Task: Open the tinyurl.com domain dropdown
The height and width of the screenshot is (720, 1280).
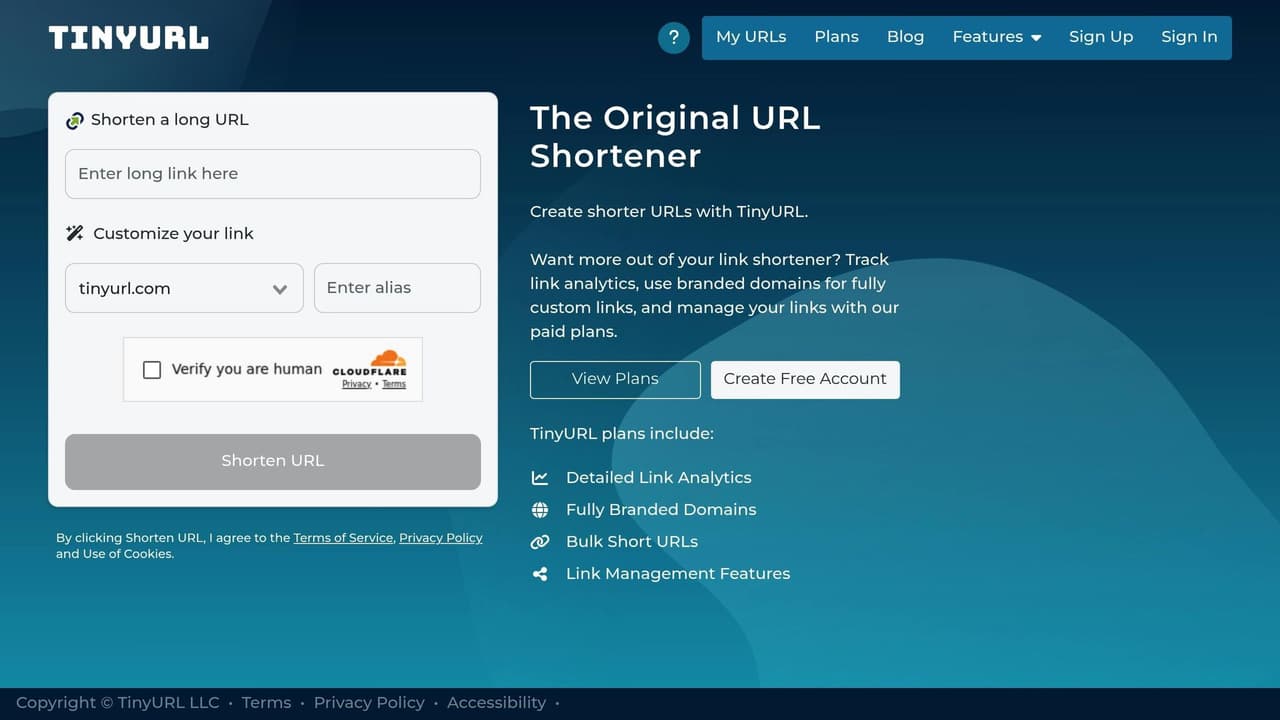Action: [x=184, y=288]
